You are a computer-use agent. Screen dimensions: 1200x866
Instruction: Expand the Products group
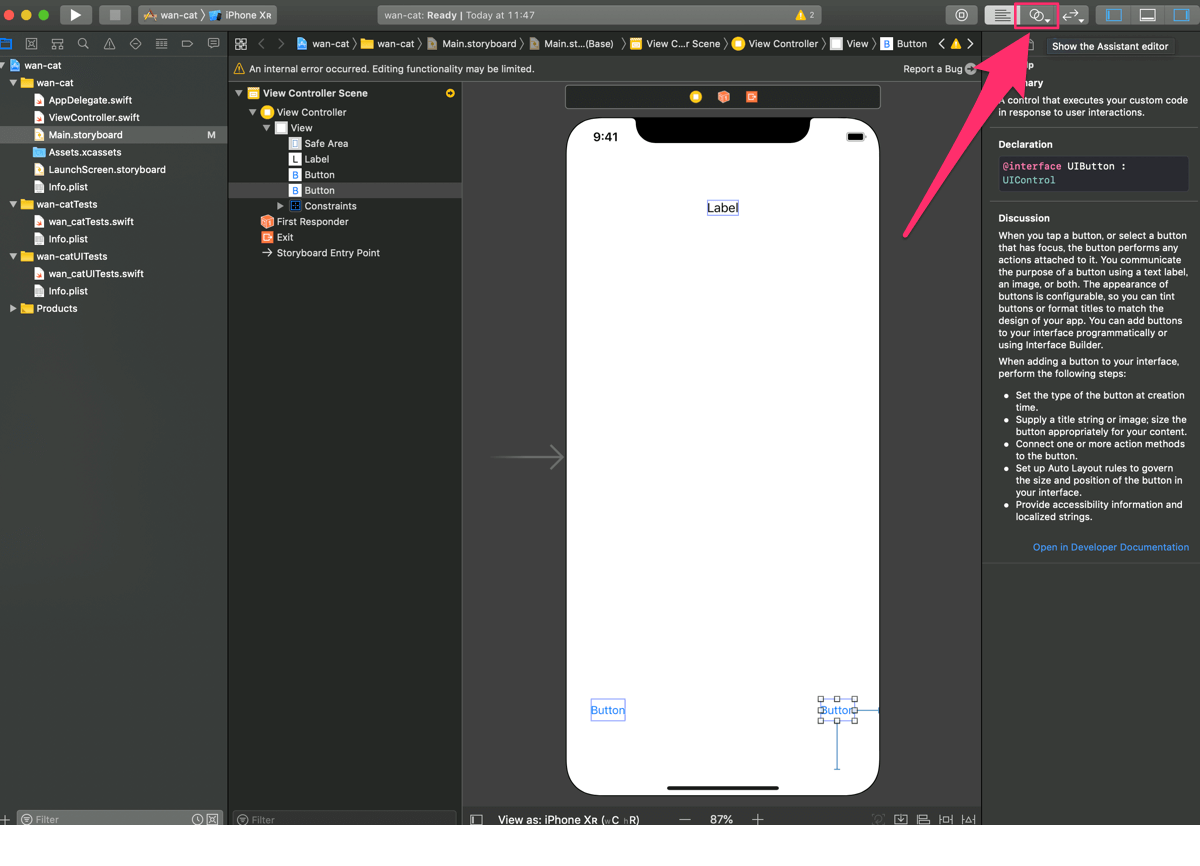[13, 308]
